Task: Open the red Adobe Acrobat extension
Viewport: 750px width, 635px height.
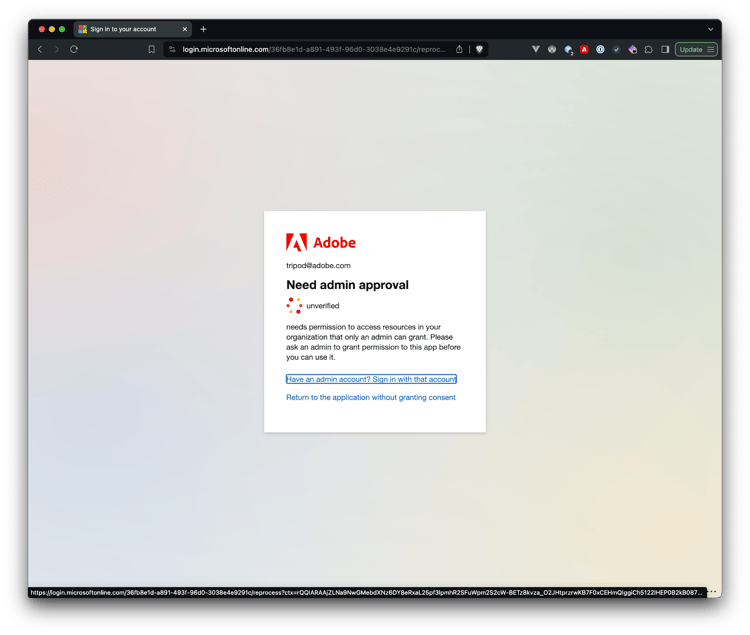Action: (x=584, y=49)
